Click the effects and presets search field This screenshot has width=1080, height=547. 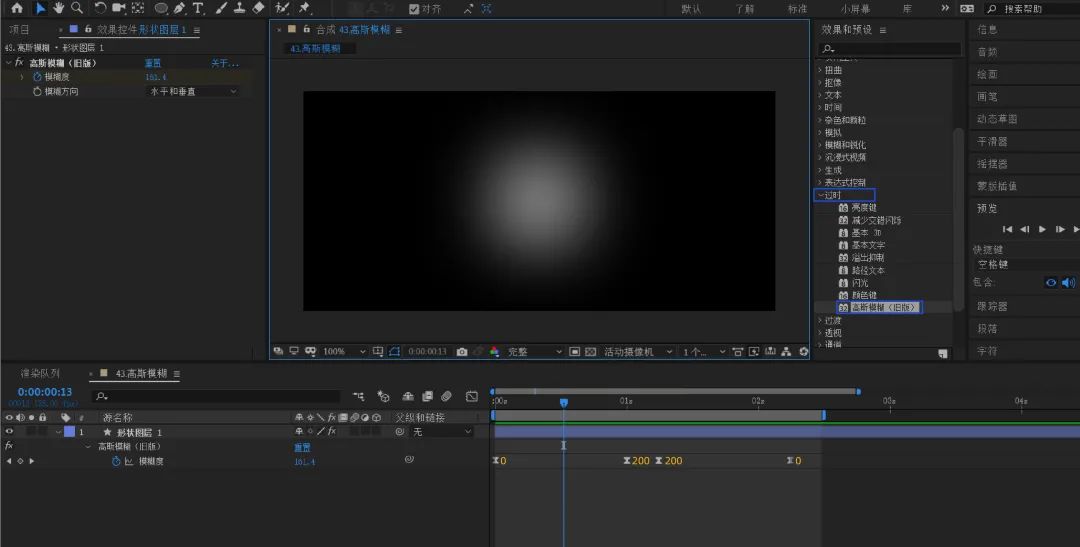click(889, 49)
